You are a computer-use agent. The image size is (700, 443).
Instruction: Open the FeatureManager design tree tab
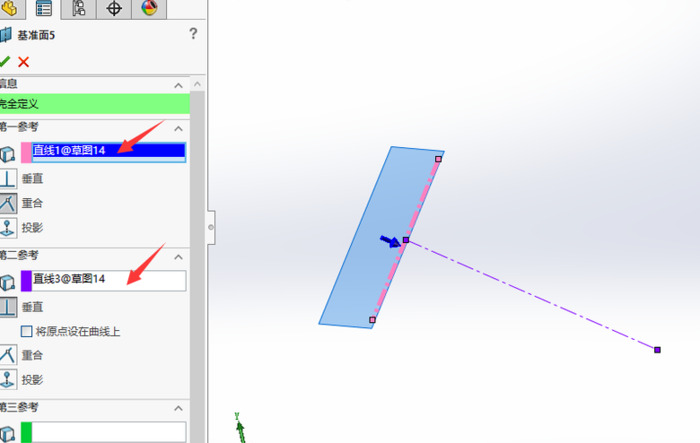point(10,9)
